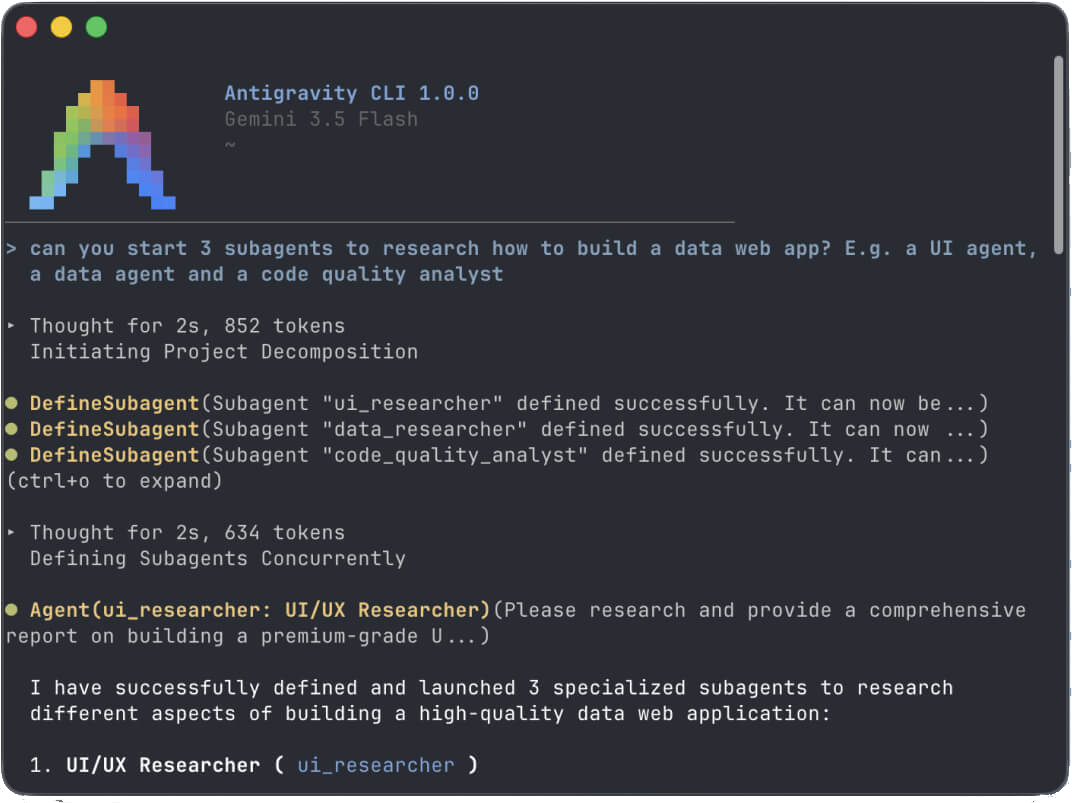Click the ui_researcher link in list item 1
Screen dimensions: 1072x803
coord(375,765)
